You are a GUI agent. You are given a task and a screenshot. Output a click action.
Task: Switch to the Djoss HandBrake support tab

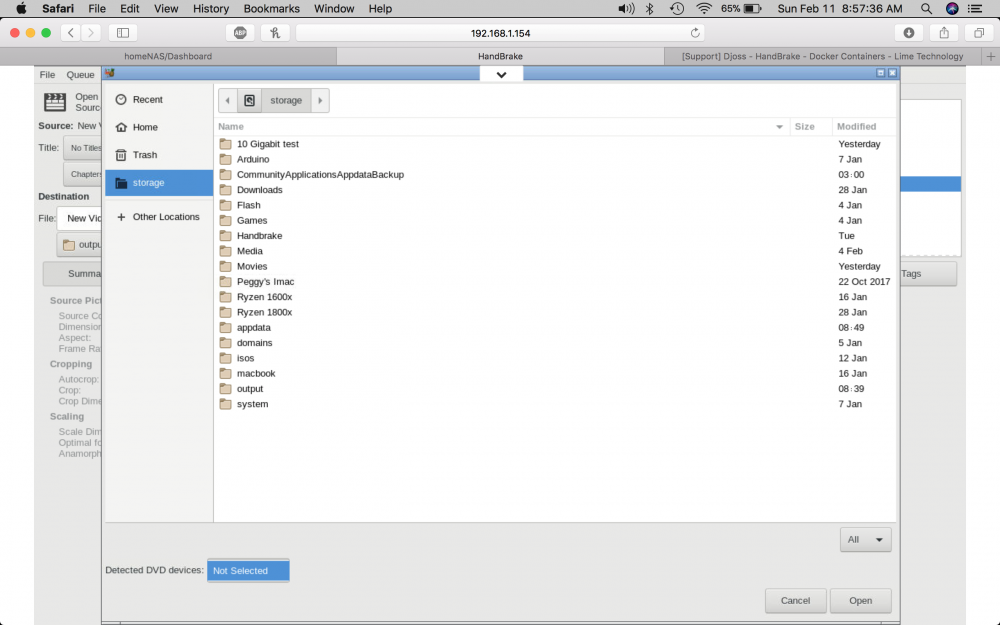click(823, 56)
